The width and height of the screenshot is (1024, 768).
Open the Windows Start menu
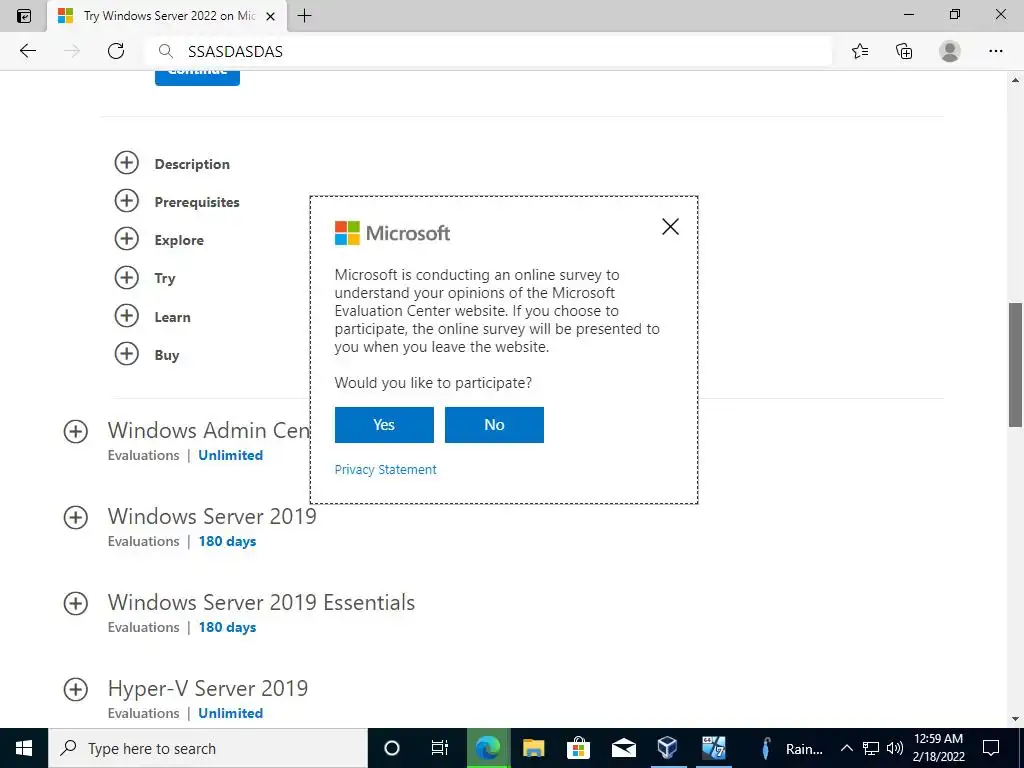pos(24,748)
